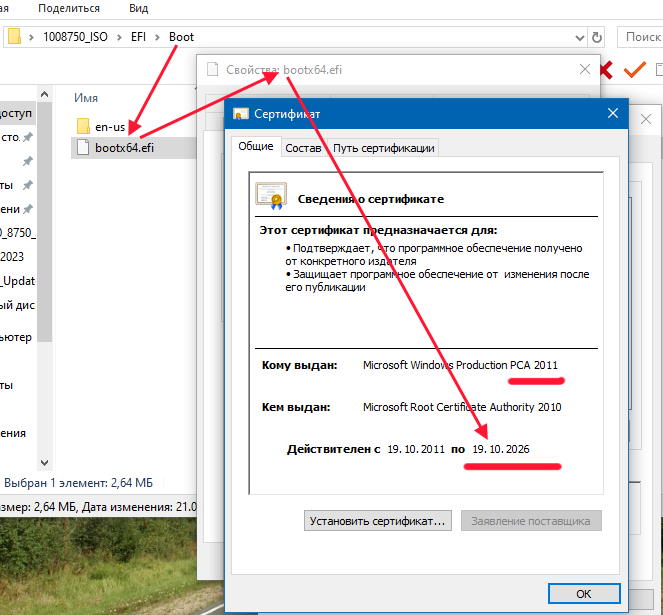Click the start date 19. 10. 2011
The height and width of the screenshot is (615, 663).
(x=416, y=449)
